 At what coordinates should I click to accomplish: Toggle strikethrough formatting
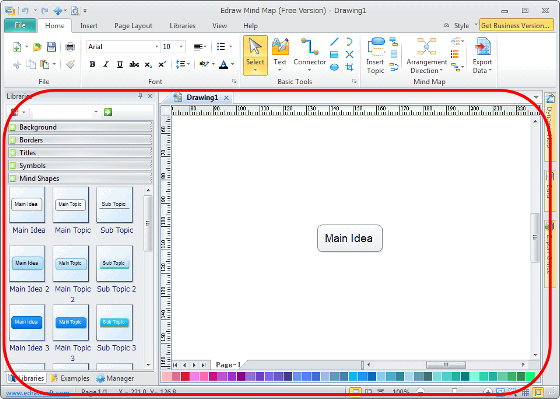(134, 64)
